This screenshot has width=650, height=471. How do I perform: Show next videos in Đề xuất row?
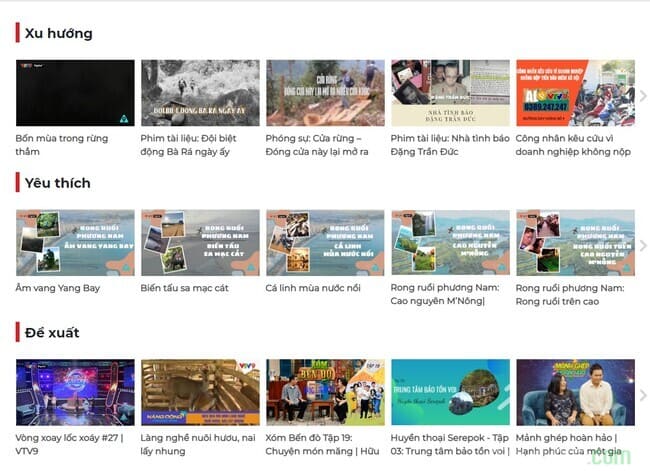pyautogui.click(x=643, y=395)
